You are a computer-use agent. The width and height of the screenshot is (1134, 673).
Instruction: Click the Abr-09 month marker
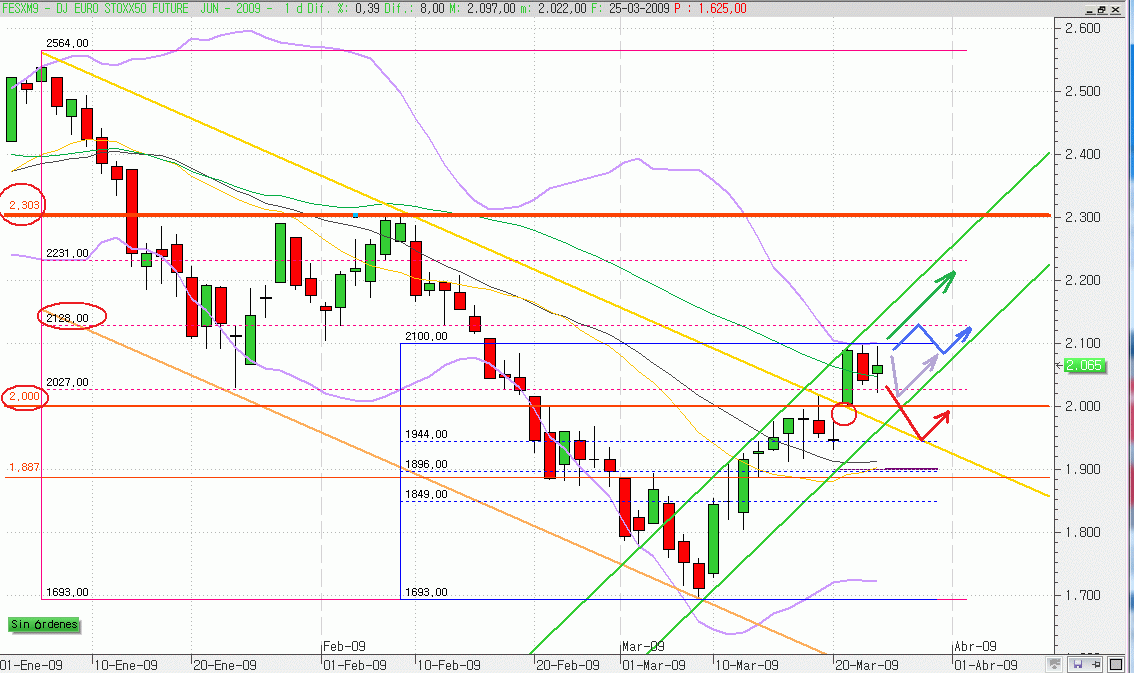coord(976,646)
